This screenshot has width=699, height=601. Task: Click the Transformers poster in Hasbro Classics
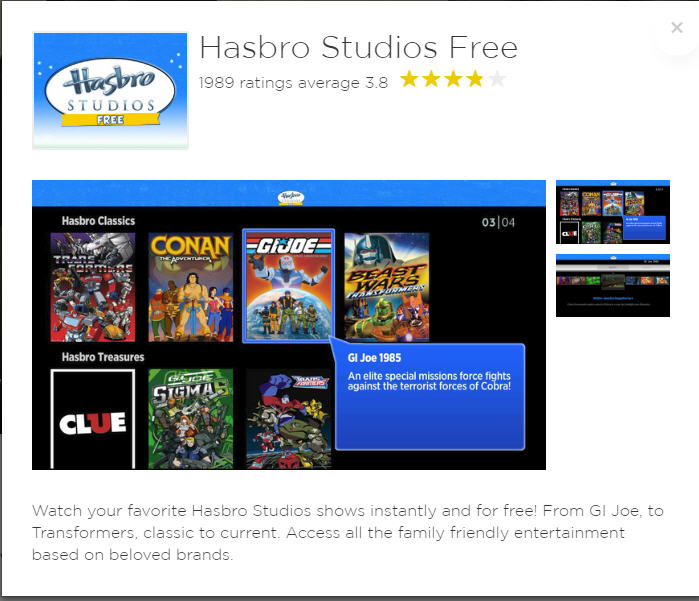click(93, 287)
